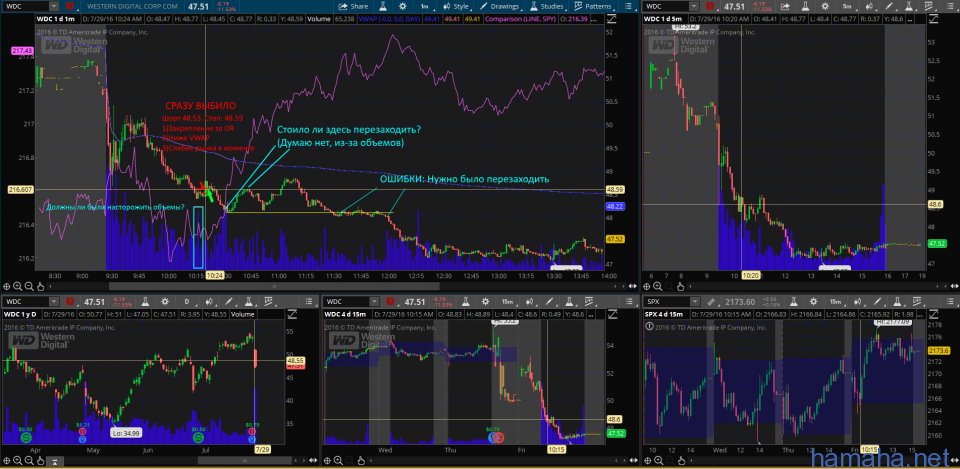Open patterns icon in 5m chart toolbar

[929, 7]
